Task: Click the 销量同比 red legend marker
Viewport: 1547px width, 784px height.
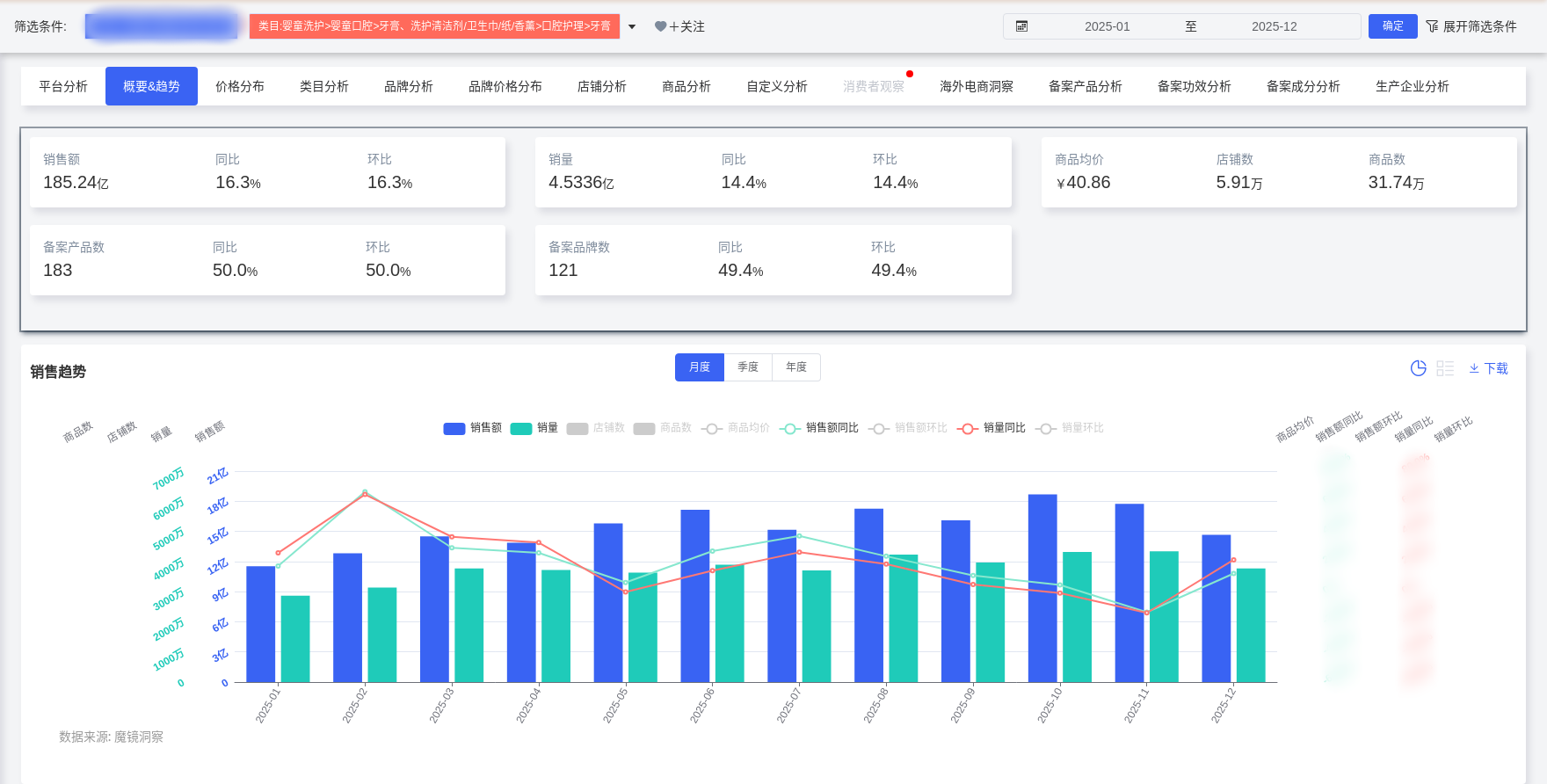Action: [x=968, y=428]
